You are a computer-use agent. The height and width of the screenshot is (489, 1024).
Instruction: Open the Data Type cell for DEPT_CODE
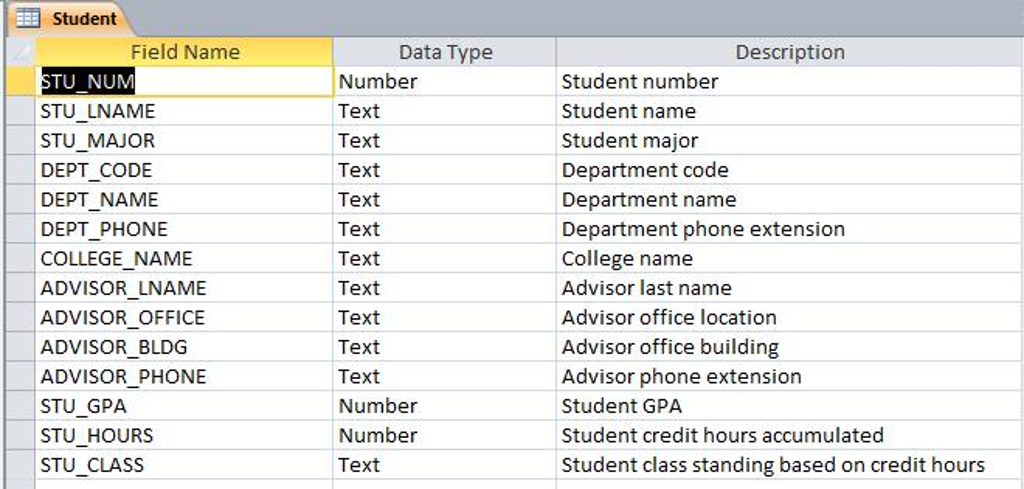[445, 170]
